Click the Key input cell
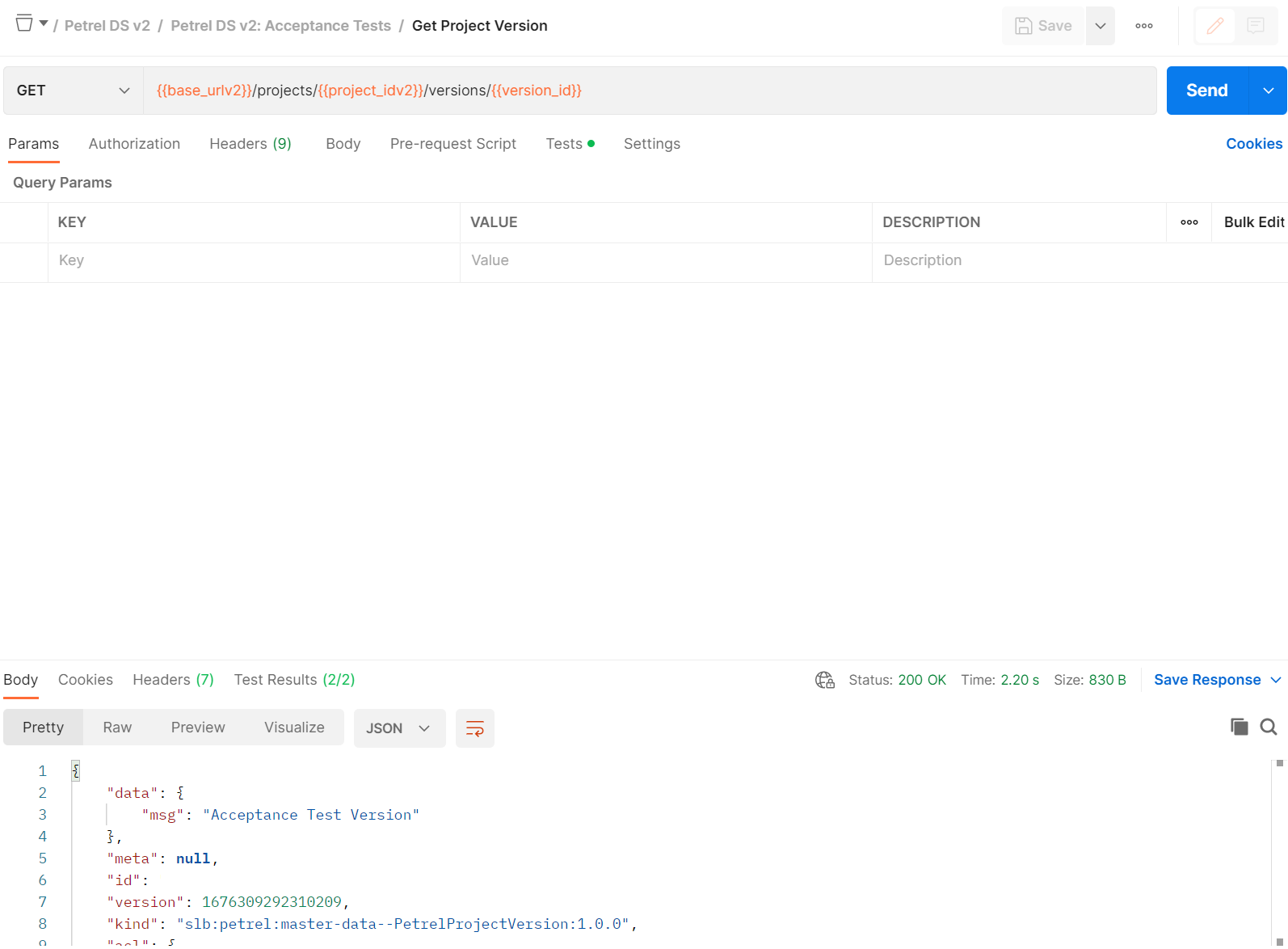1288x949 pixels. [x=254, y=261]
